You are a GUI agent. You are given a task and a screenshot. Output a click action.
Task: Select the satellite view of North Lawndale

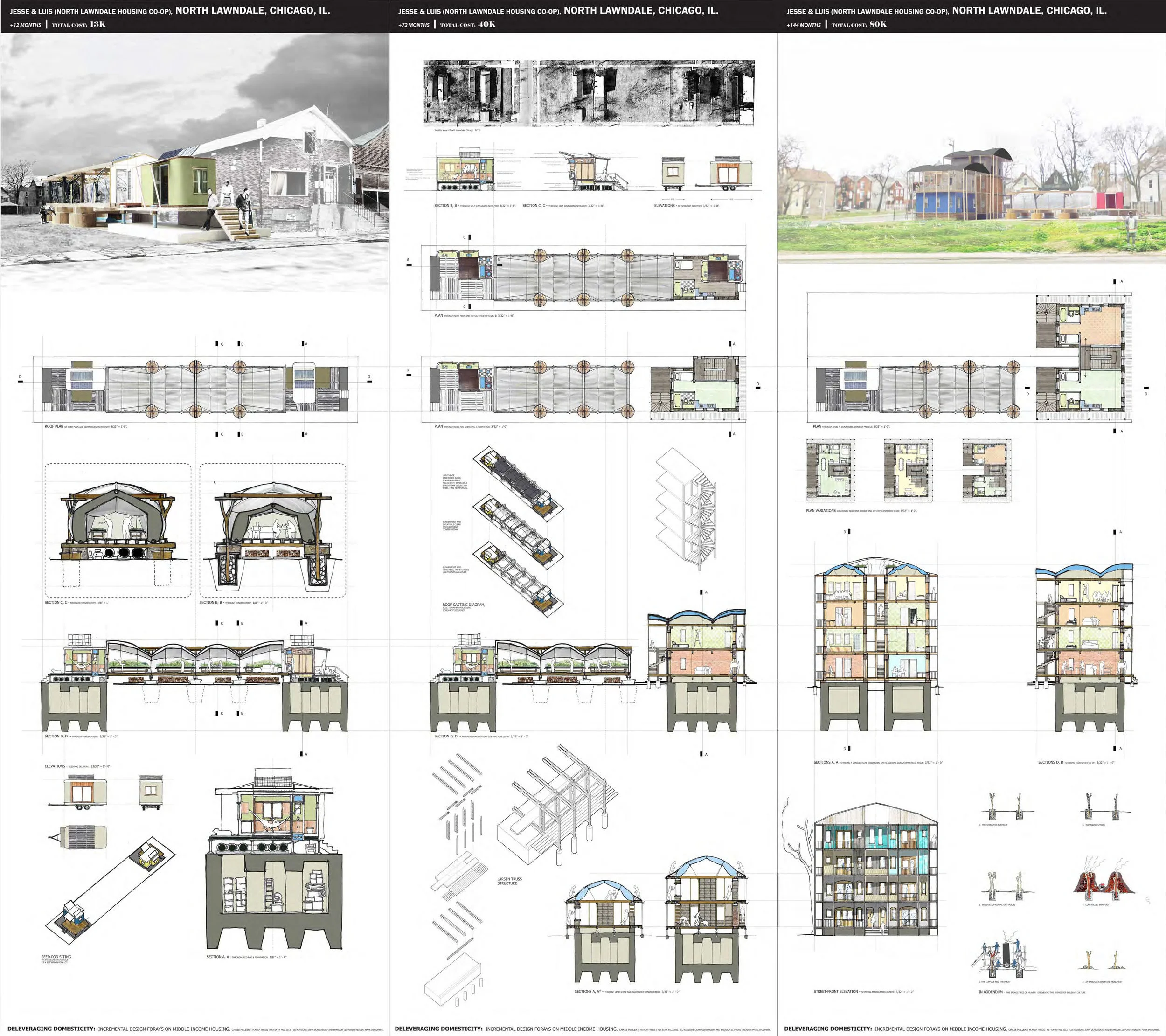(x=589, y=92)
